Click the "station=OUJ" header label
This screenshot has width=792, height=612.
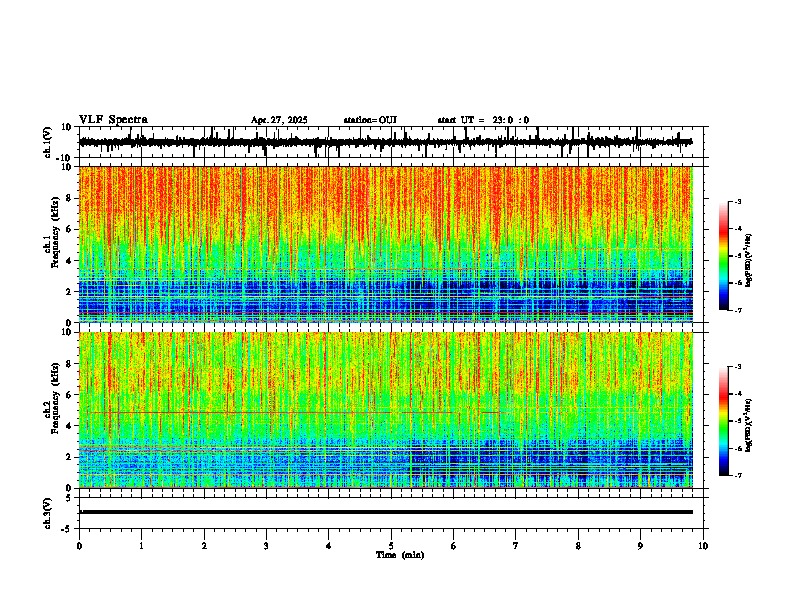pos(370,120)
